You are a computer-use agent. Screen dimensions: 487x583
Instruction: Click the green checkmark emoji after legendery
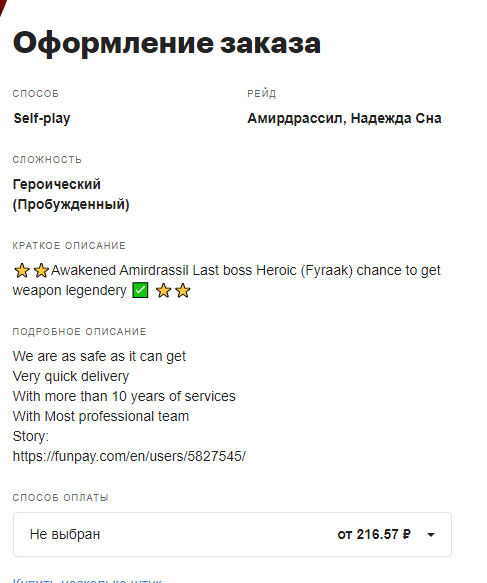[141, 290]
